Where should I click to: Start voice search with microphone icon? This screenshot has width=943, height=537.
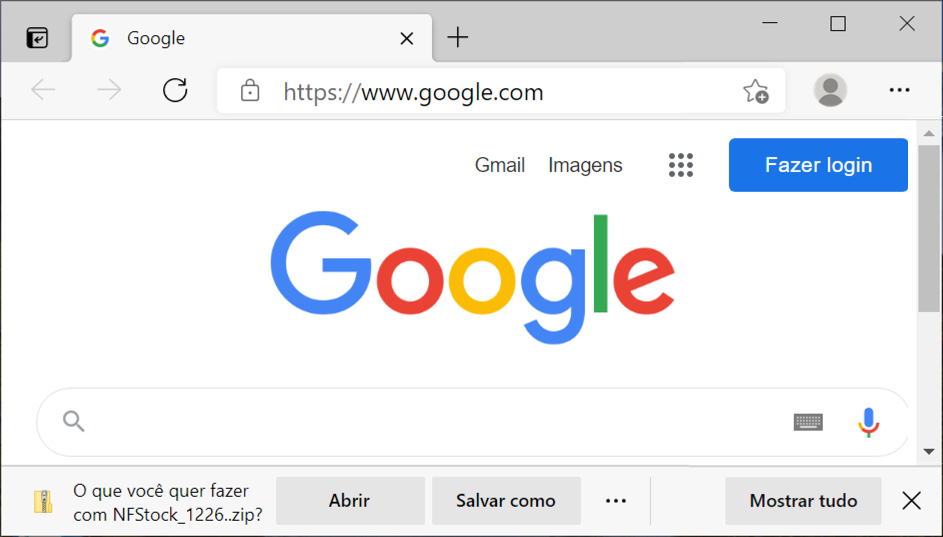coord(868,422)
